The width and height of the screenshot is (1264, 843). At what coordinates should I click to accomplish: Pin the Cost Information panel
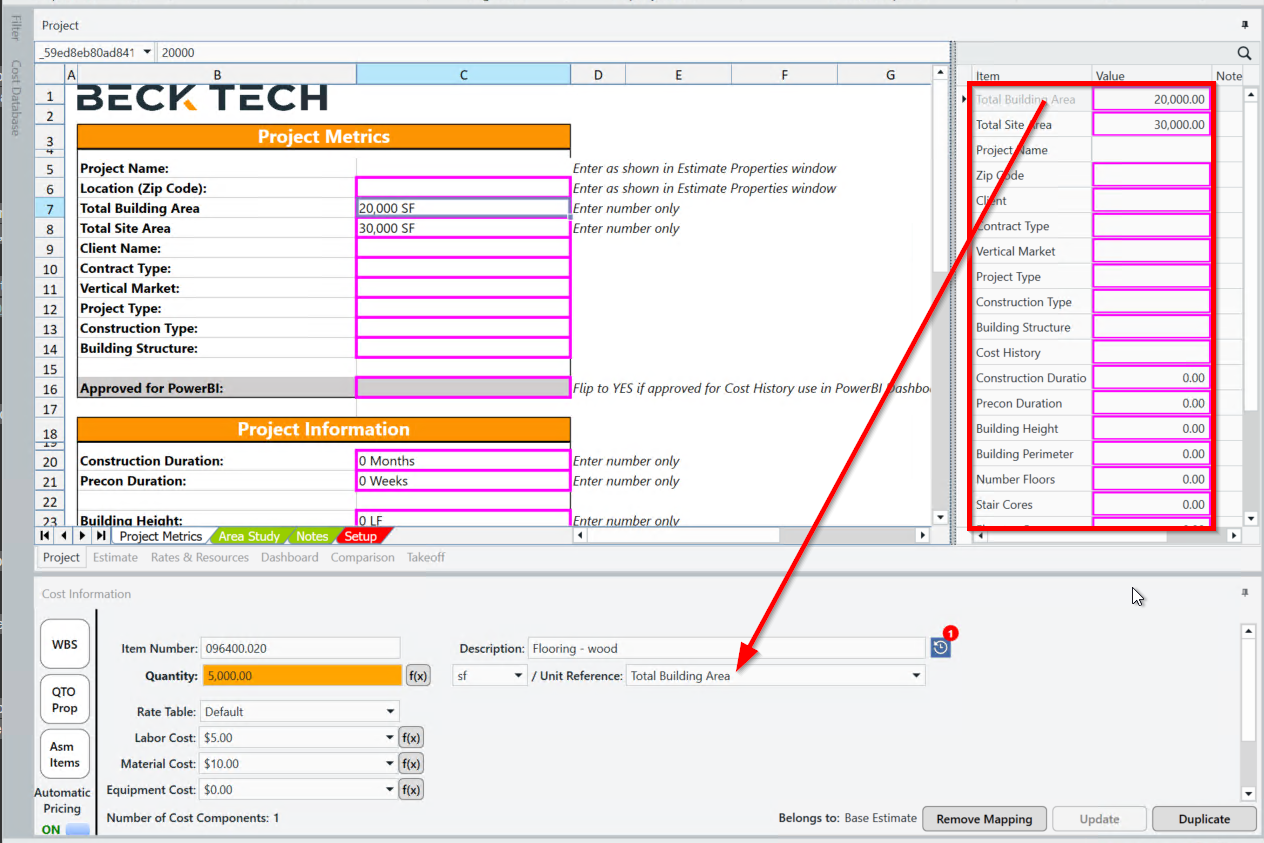pos(1245,594)
